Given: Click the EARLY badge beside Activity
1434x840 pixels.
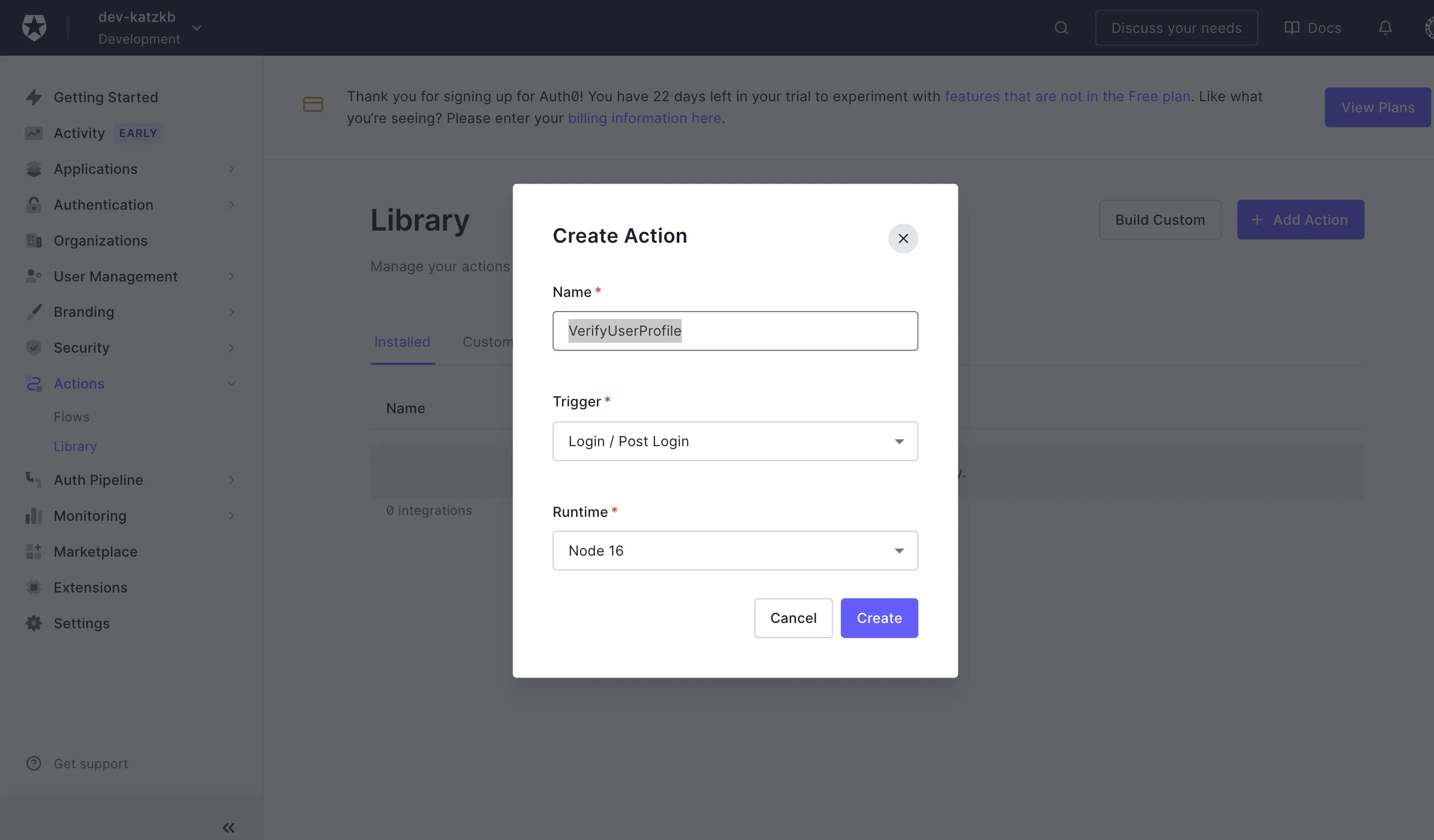Looking at the screenshot, I should [x=138, y=133].
